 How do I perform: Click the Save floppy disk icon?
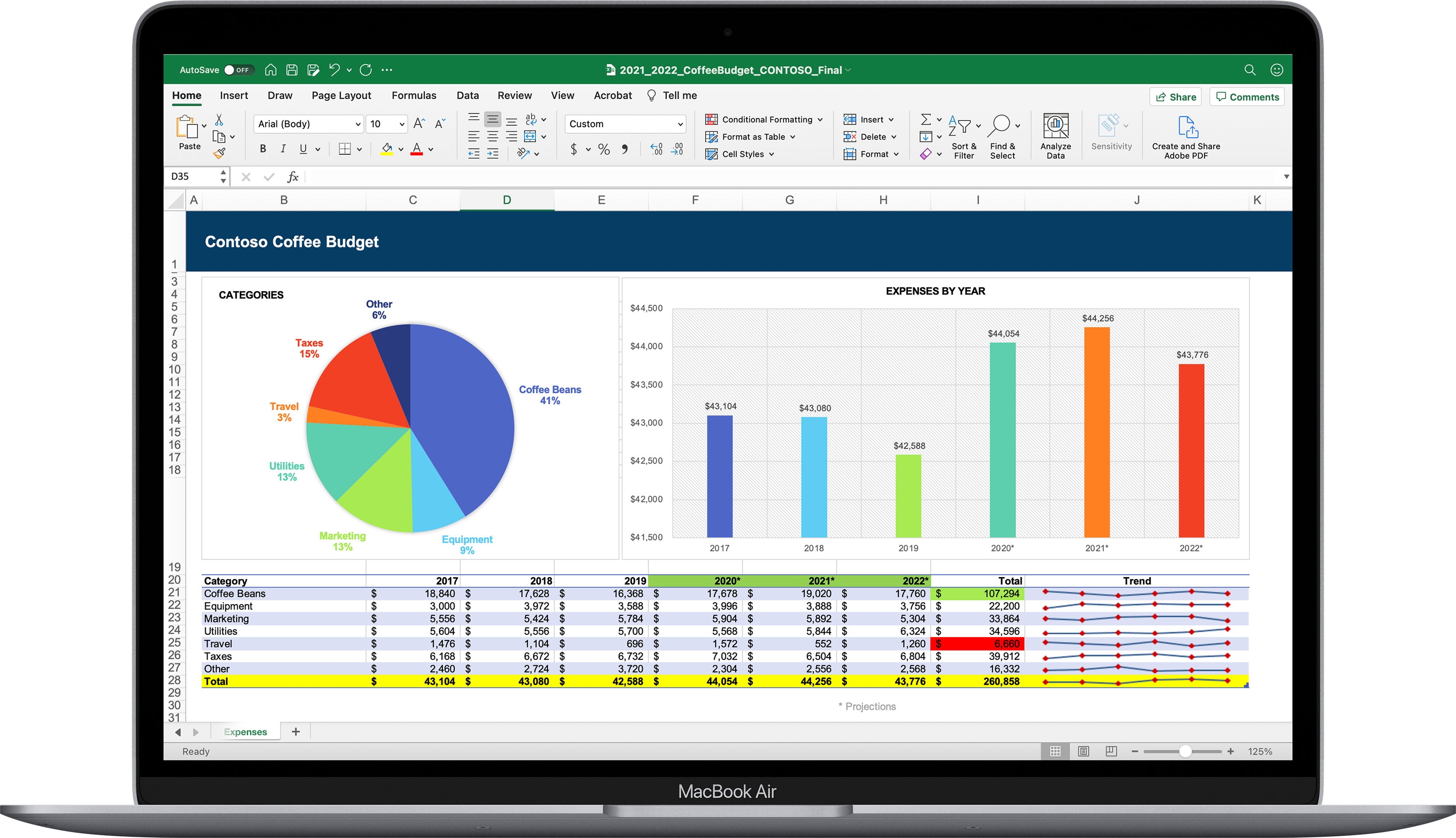click(x=292, y=69)
